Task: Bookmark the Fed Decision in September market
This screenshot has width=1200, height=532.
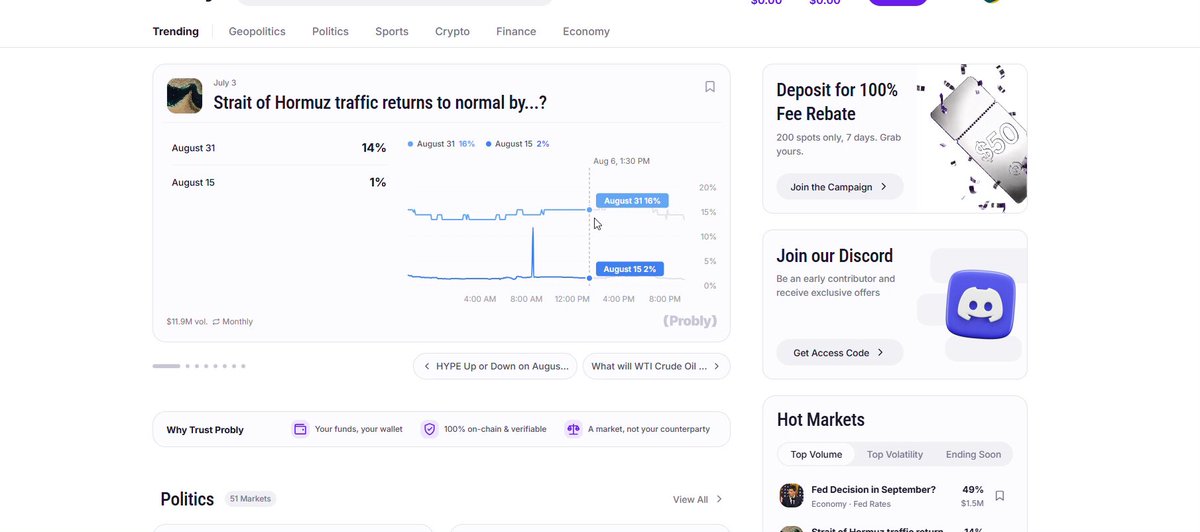Action: click(x=999, y=496)
